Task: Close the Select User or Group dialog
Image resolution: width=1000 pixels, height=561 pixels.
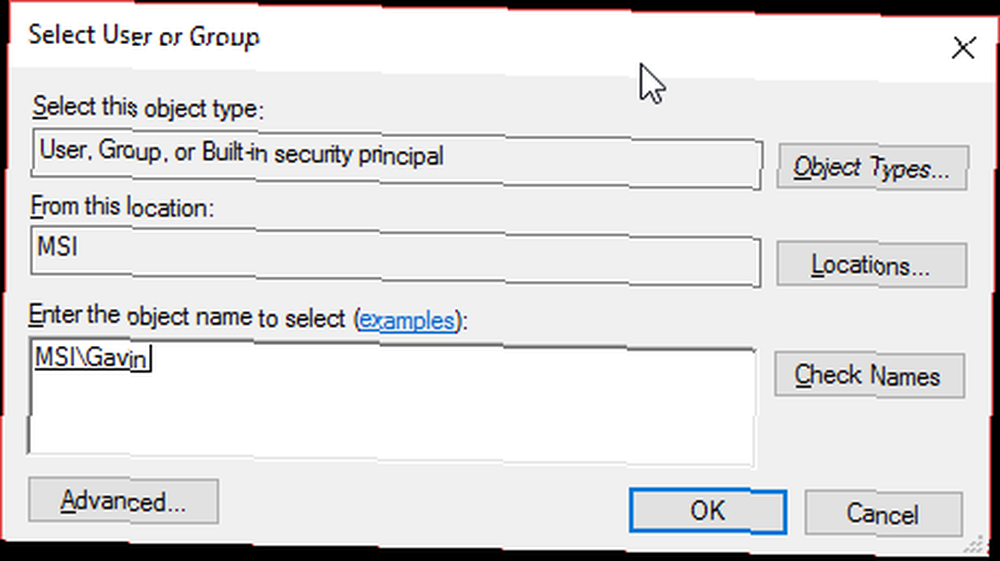Action: point(963,48)
